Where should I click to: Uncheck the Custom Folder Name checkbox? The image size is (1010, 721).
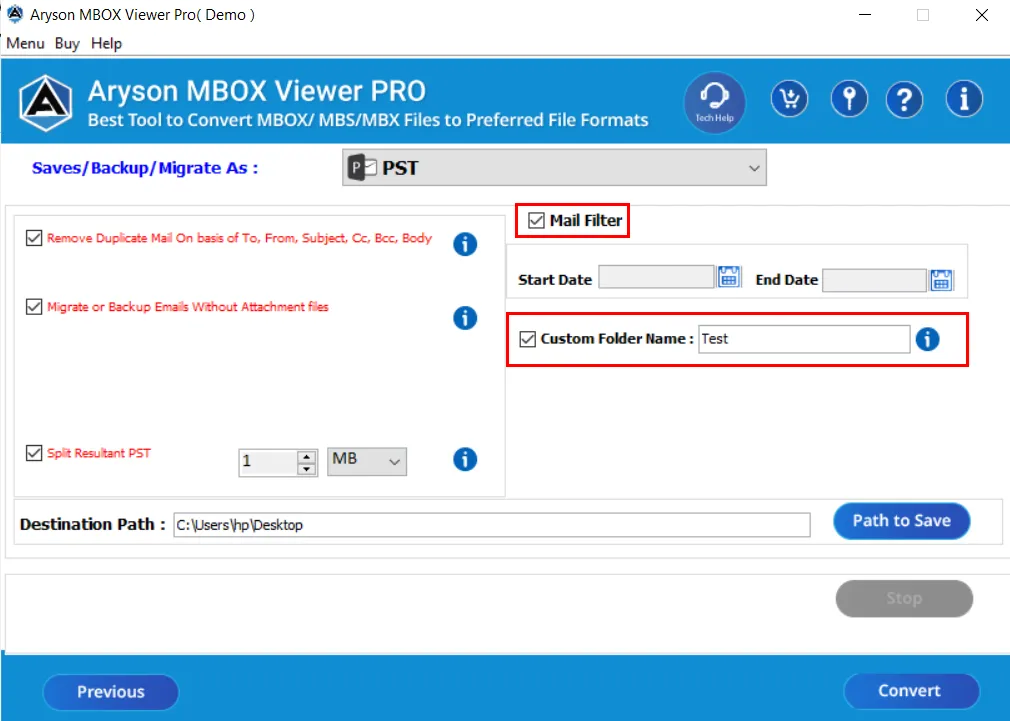pos(528,339)
